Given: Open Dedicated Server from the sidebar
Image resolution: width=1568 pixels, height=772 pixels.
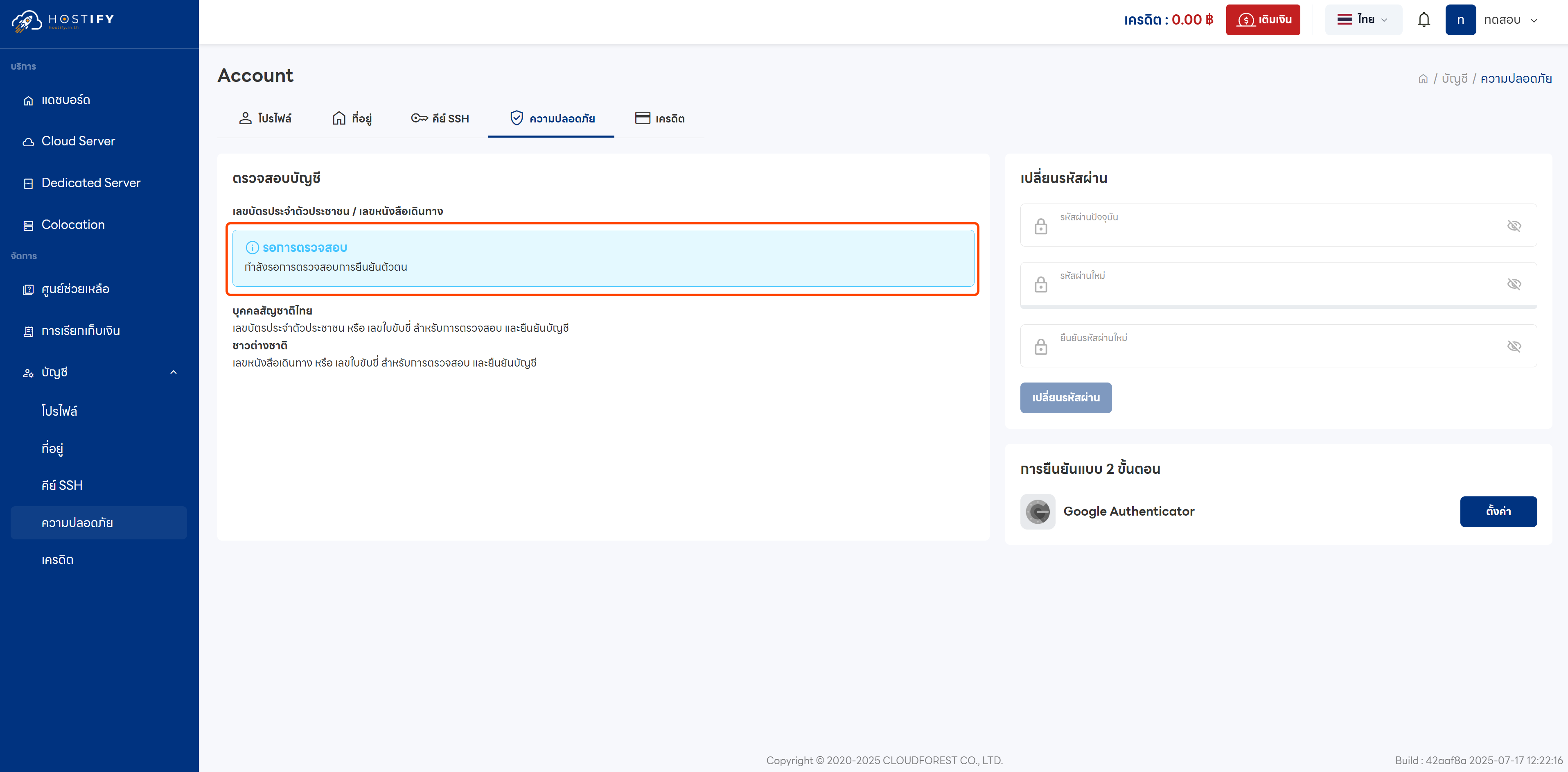Looking at the screenshot, I should point(91,183).
